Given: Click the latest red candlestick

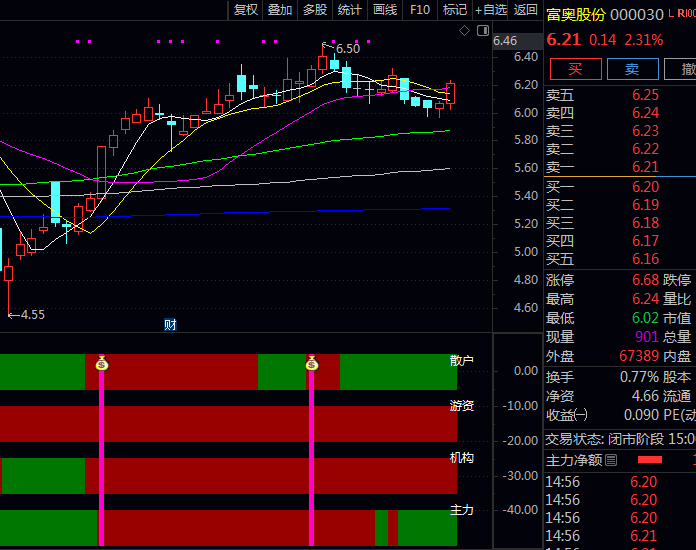Looking at the screenshot, I should 451,94.
